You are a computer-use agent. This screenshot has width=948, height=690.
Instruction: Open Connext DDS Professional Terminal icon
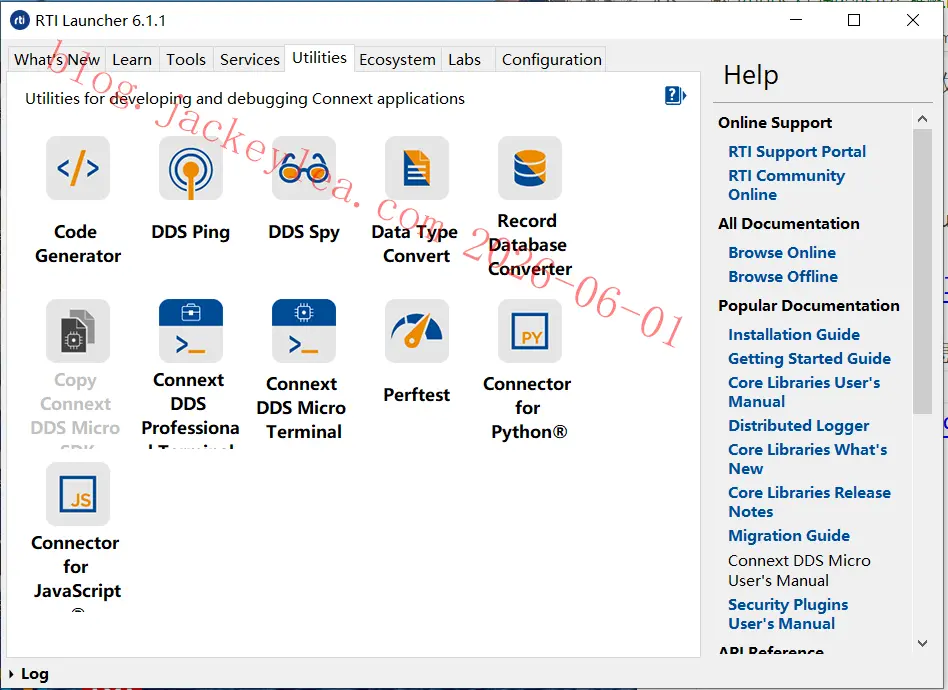pyautogui.click(x=191, y=331)
